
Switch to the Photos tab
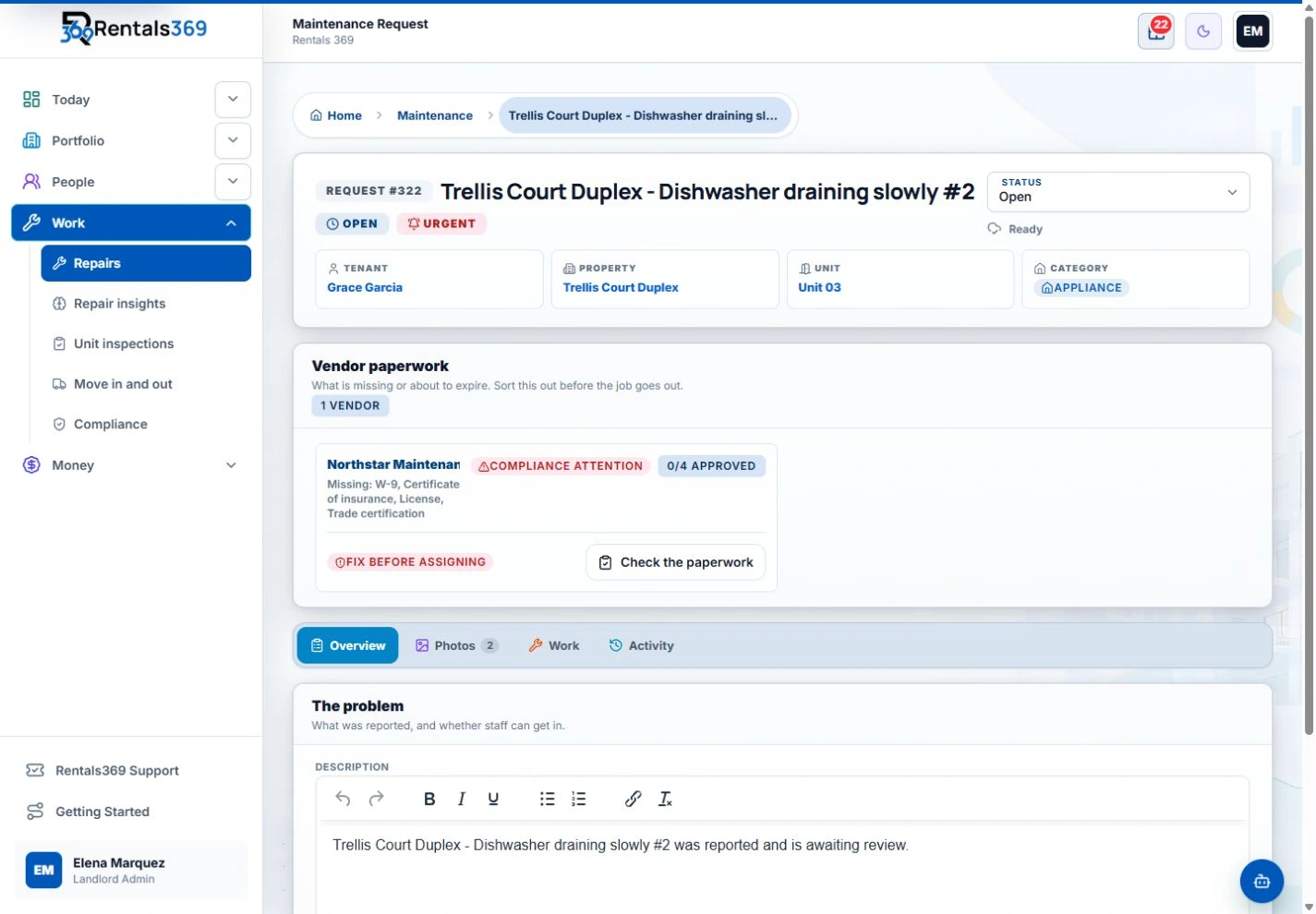tap(456, 645)
